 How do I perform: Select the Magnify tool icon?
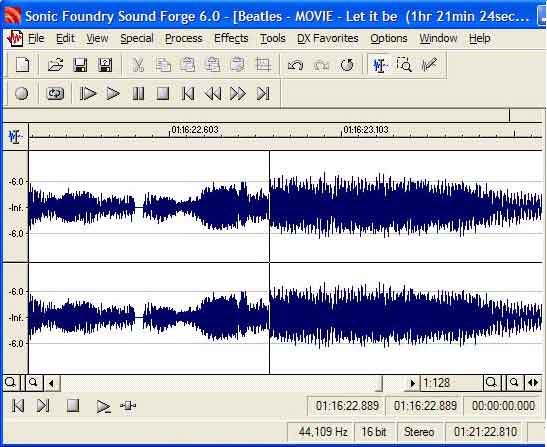click(404, 65)
